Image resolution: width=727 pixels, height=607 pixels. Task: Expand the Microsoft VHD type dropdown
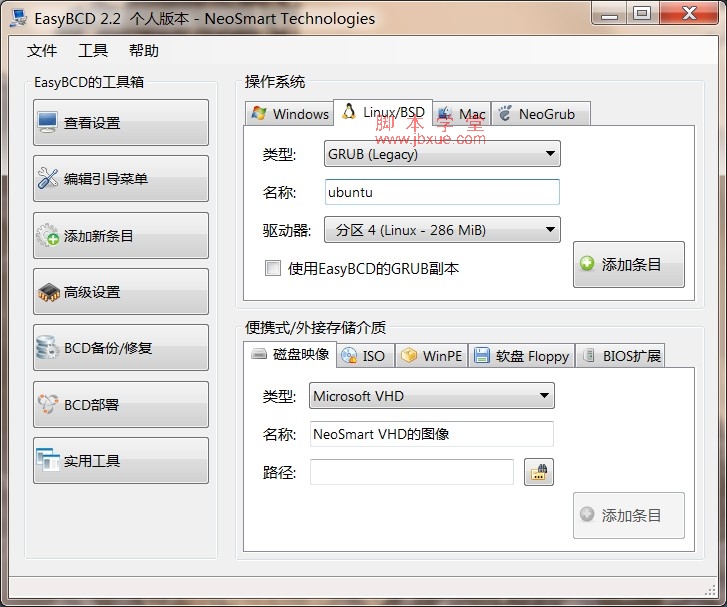[432, 396]
